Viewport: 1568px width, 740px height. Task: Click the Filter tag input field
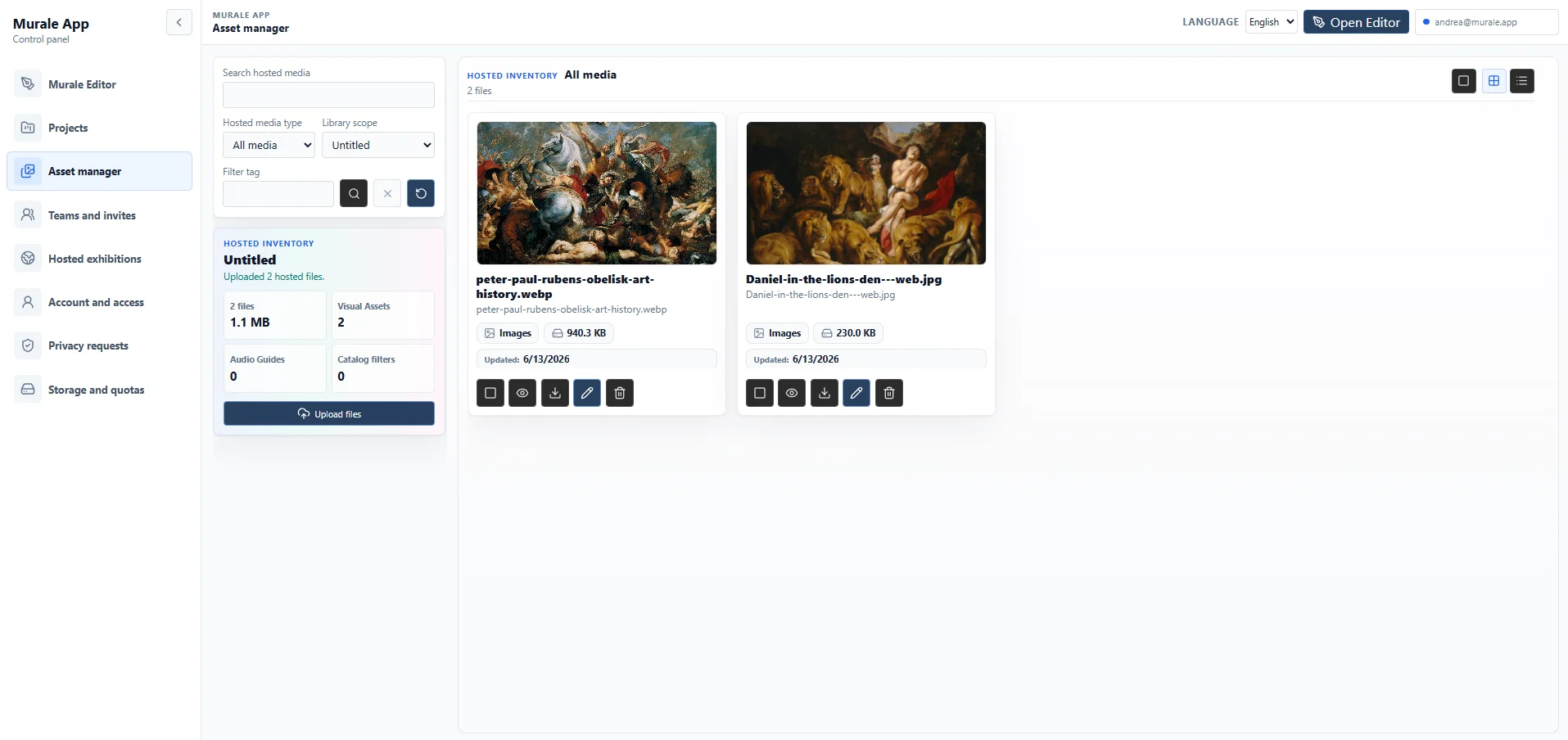[x=278, y=194]
